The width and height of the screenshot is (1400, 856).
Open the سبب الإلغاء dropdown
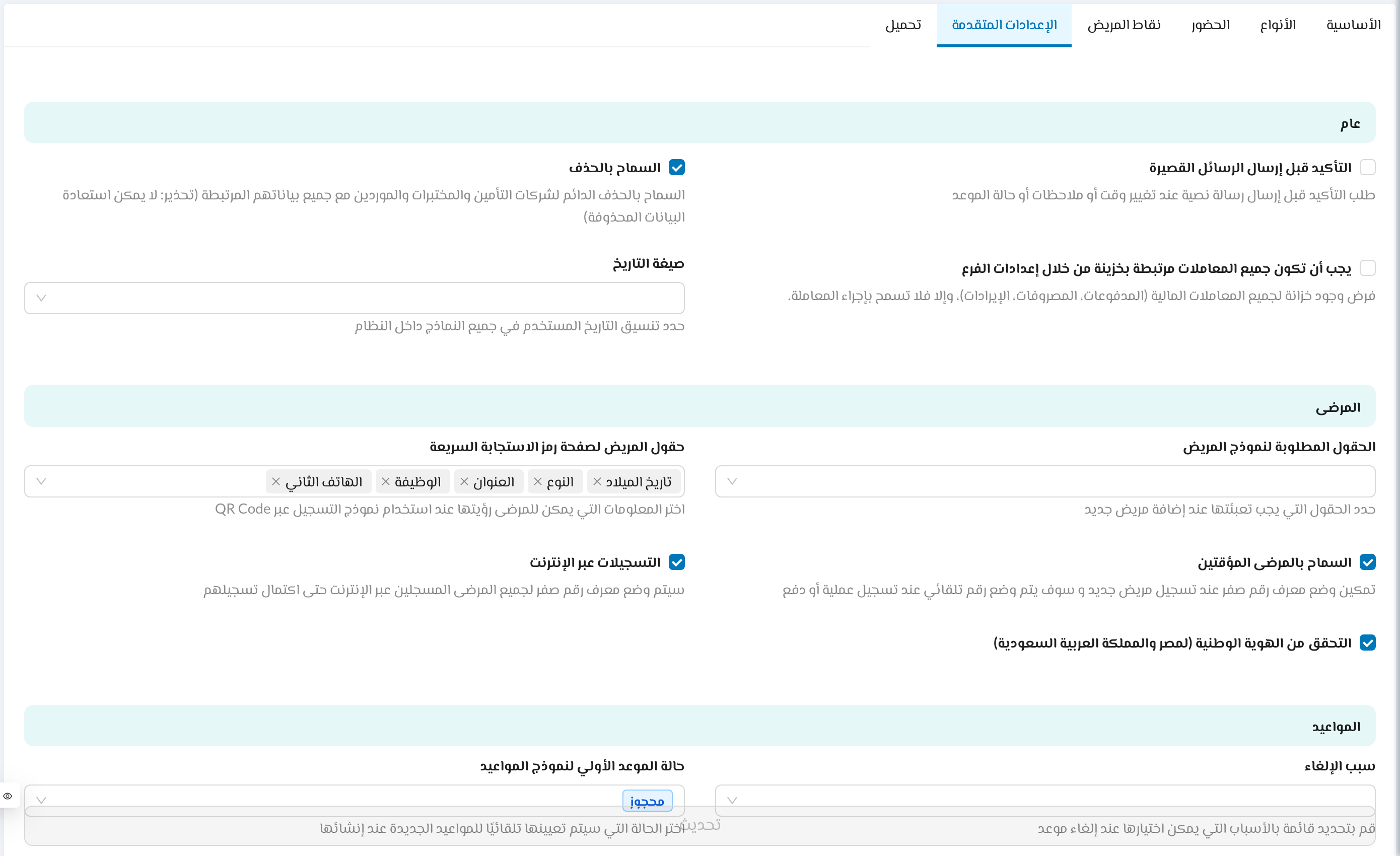click(x=1045, y=800)
